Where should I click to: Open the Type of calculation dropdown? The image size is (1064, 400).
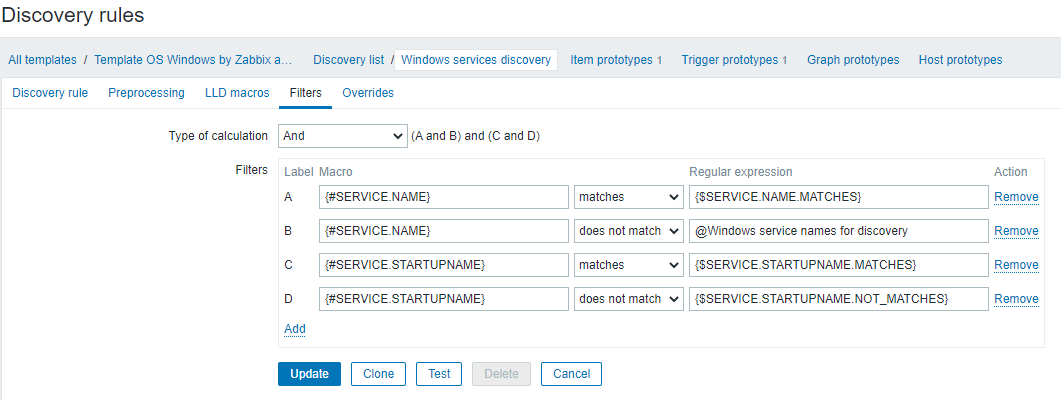(x=341, y=136)
